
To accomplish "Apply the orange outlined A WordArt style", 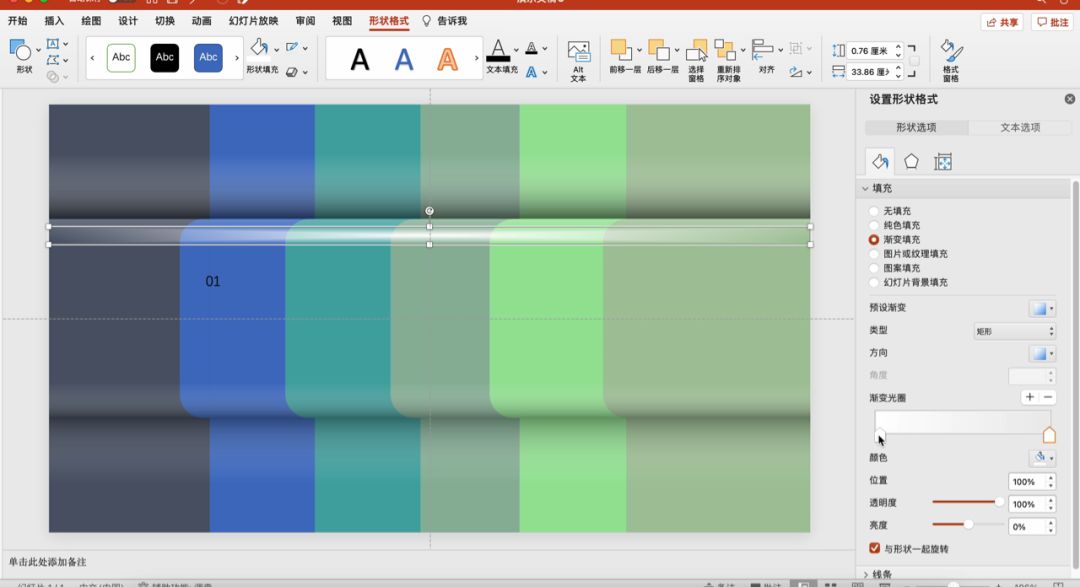I will point(448,60).
